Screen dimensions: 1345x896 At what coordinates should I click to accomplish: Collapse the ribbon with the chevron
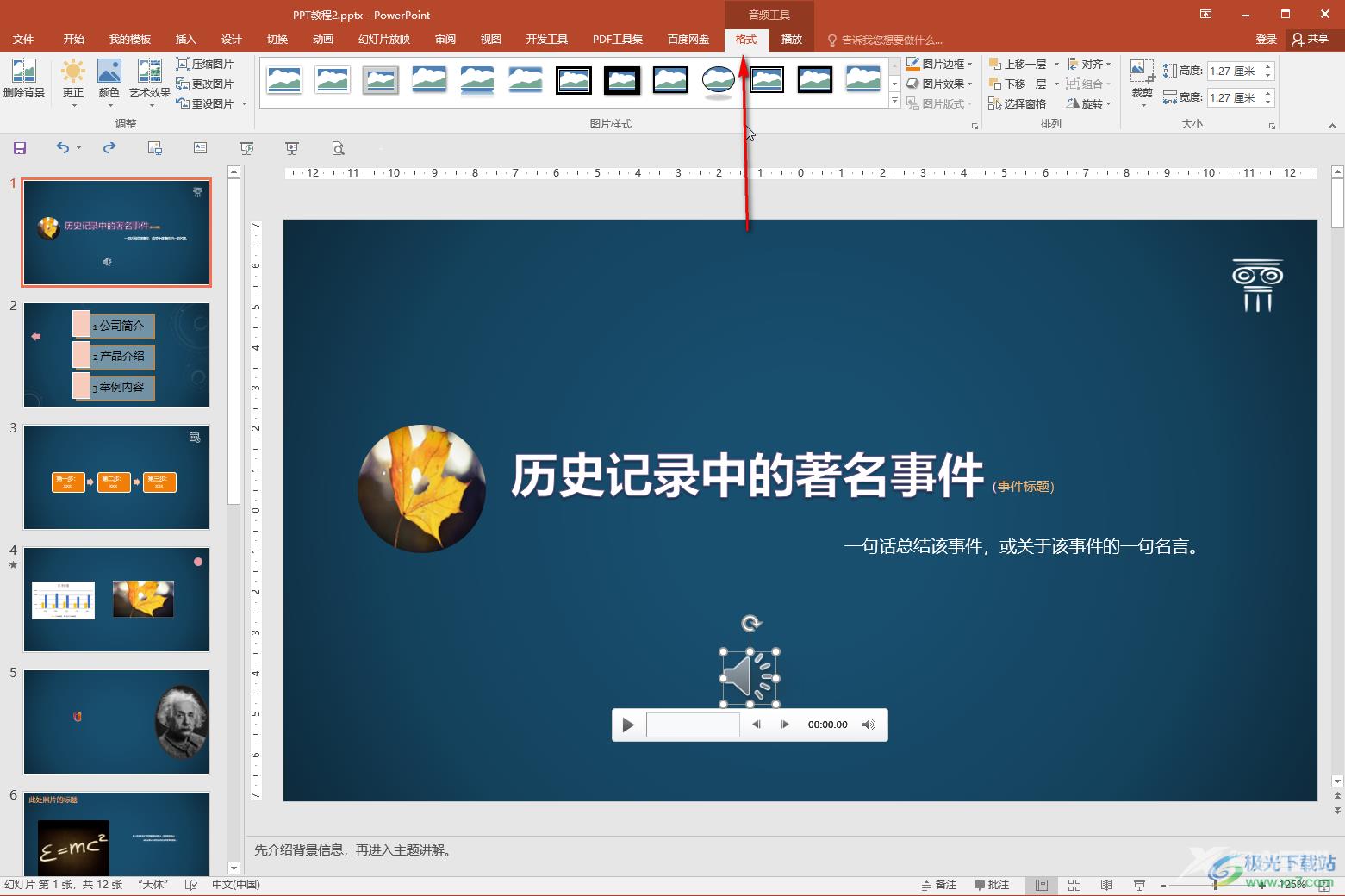1332,126
